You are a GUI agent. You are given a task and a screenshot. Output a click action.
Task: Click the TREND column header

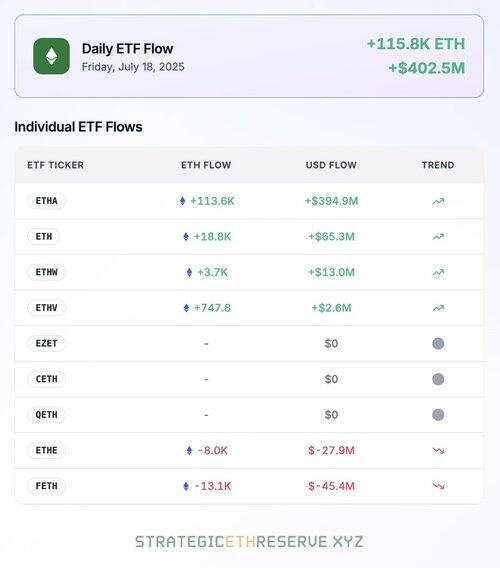[438, 165]
